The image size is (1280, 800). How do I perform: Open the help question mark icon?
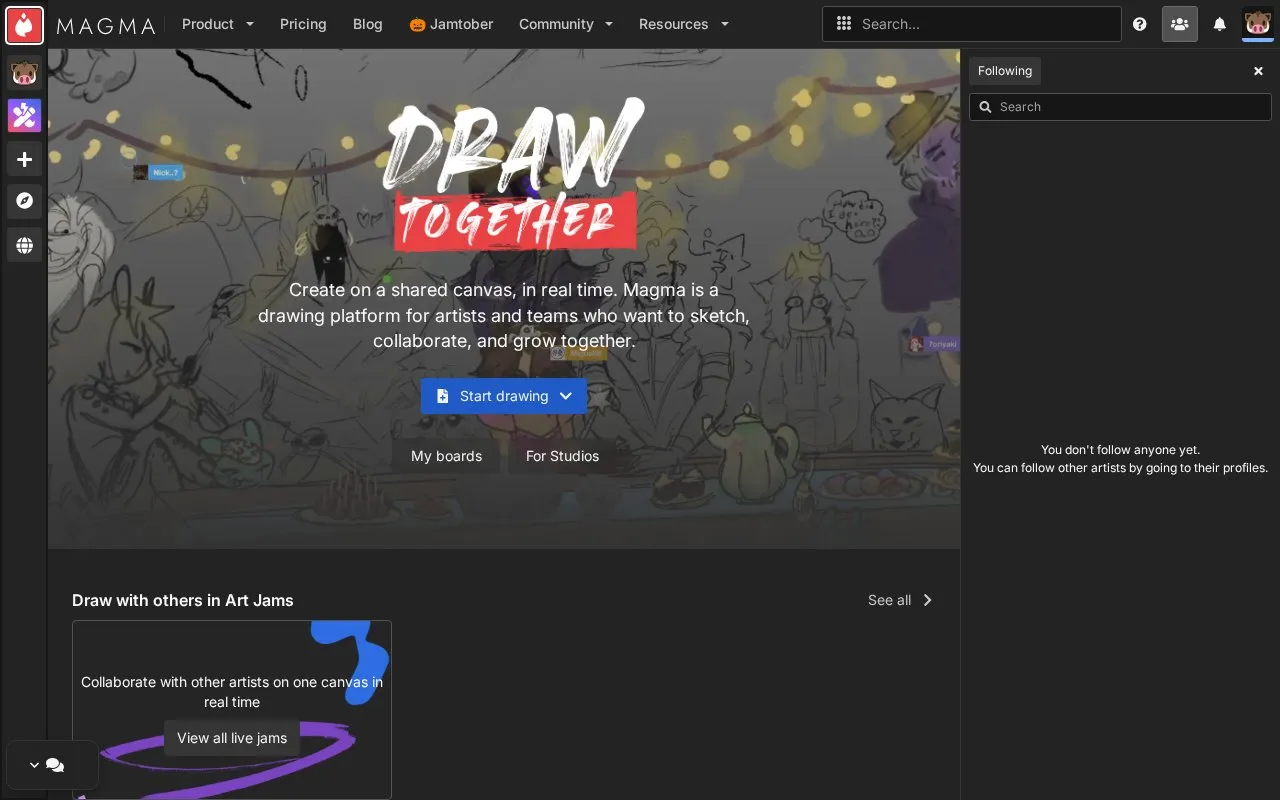1140,24
